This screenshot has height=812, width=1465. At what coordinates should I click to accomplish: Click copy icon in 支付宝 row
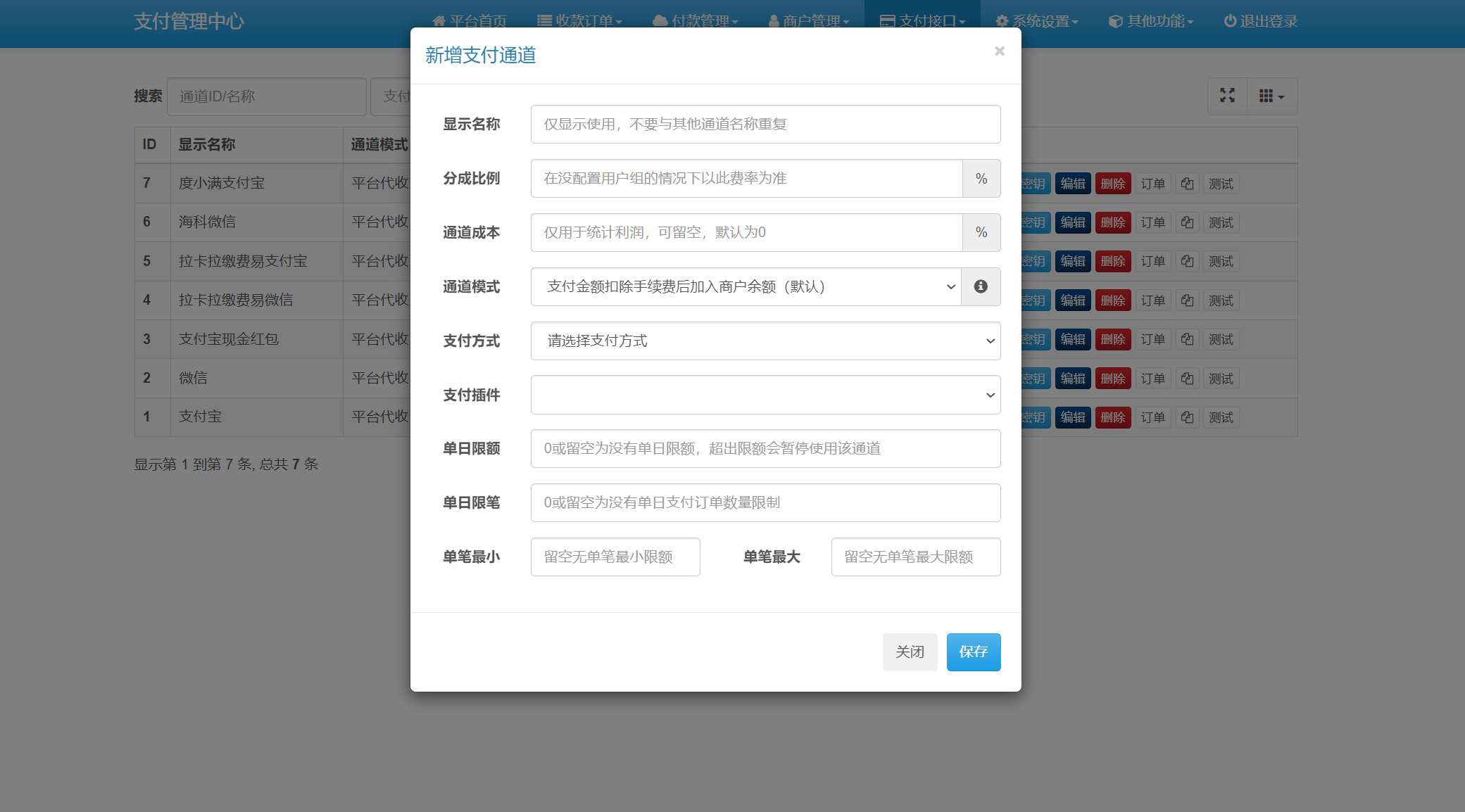(x=1187, y=417)
